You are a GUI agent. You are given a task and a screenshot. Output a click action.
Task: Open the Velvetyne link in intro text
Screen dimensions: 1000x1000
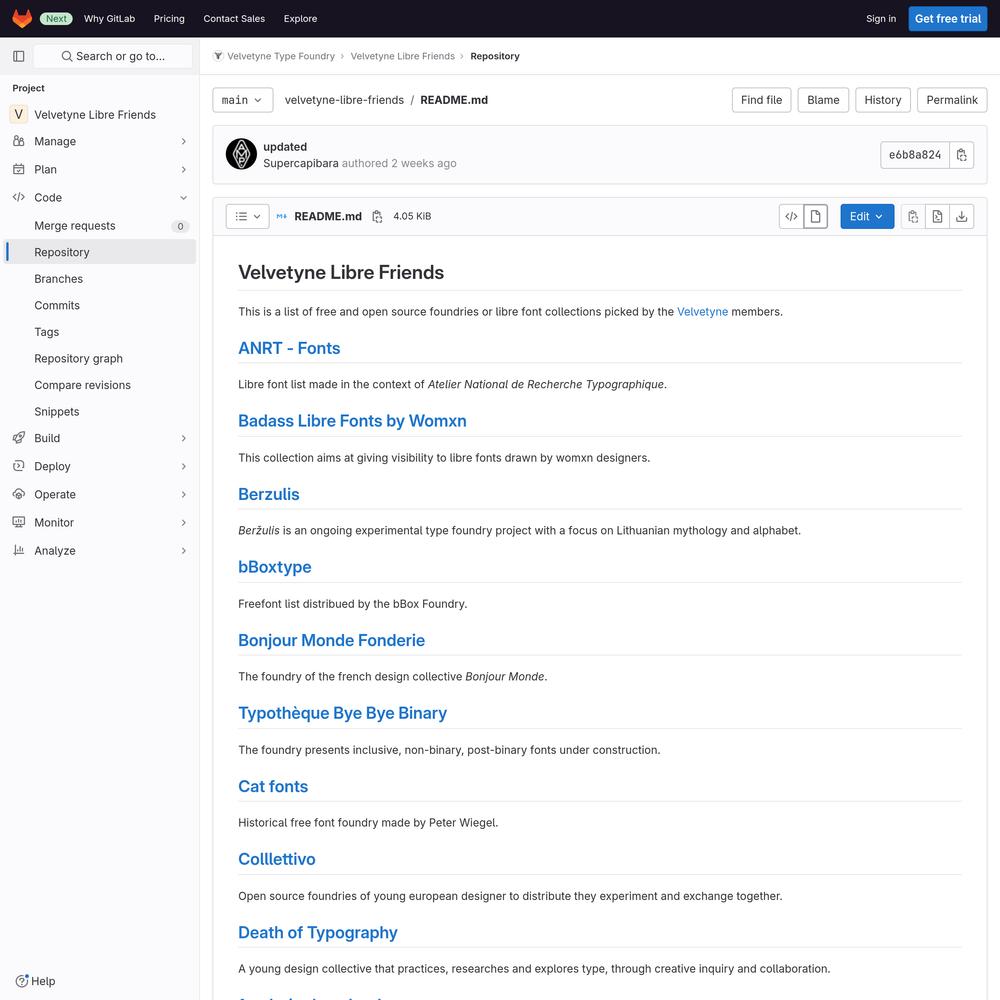click(x=702, y=312)
